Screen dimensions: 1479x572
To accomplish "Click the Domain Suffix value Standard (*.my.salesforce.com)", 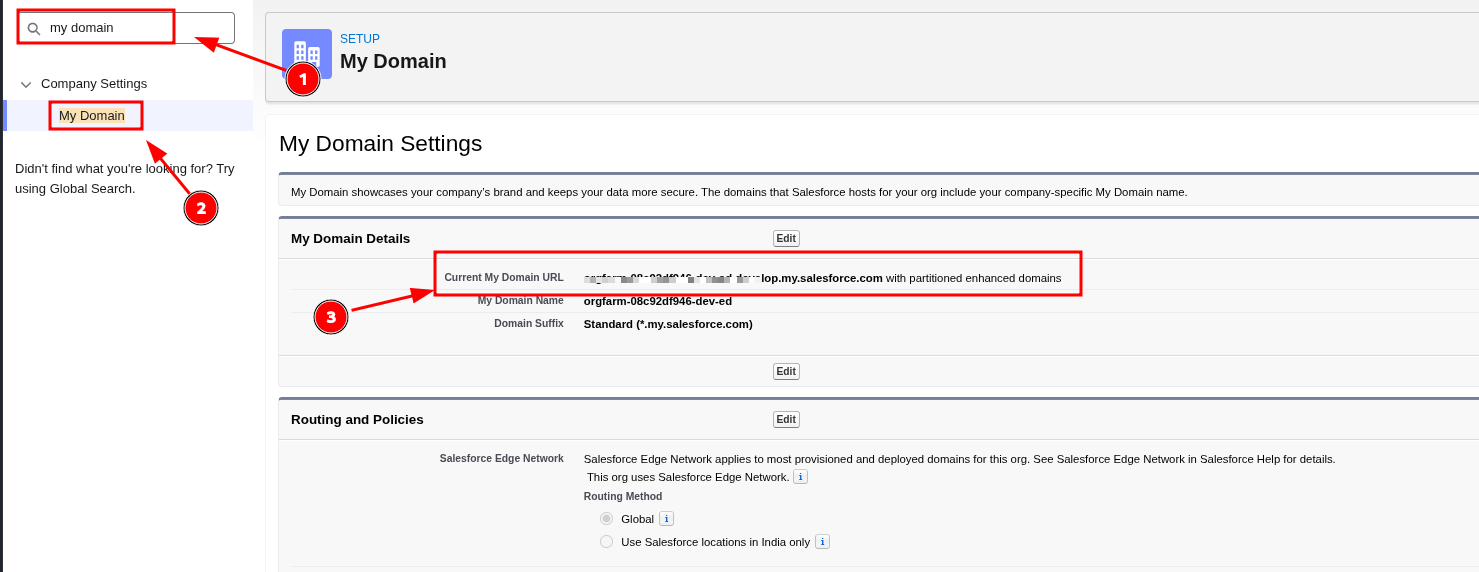I will [x=668, y=324].
